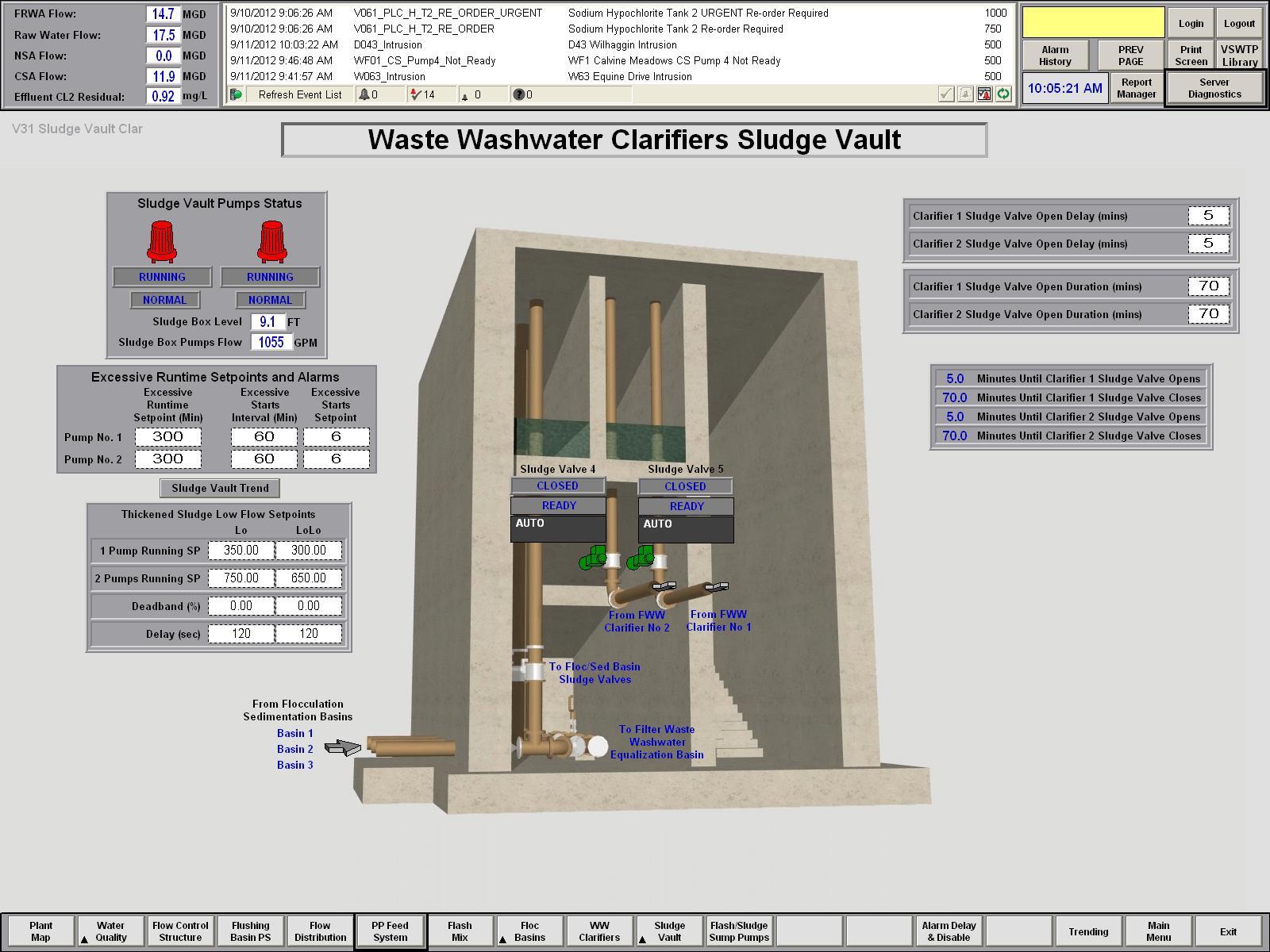Click the green flag icon beside Refresh Event List
Image resolution: width=1270 pixels, height=952 pixels.
[237, 94]
